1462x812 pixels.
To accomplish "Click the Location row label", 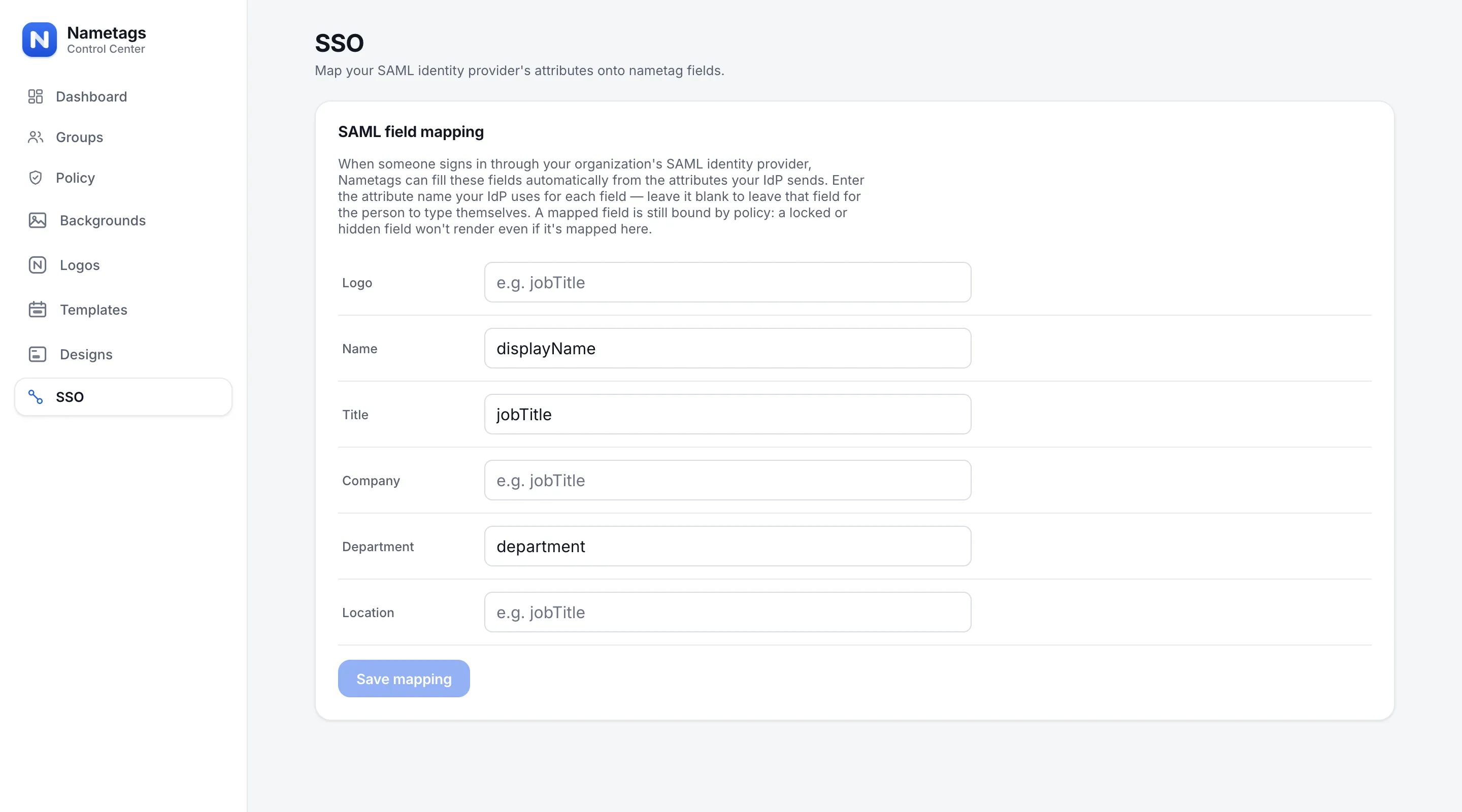I will point(368,613).
